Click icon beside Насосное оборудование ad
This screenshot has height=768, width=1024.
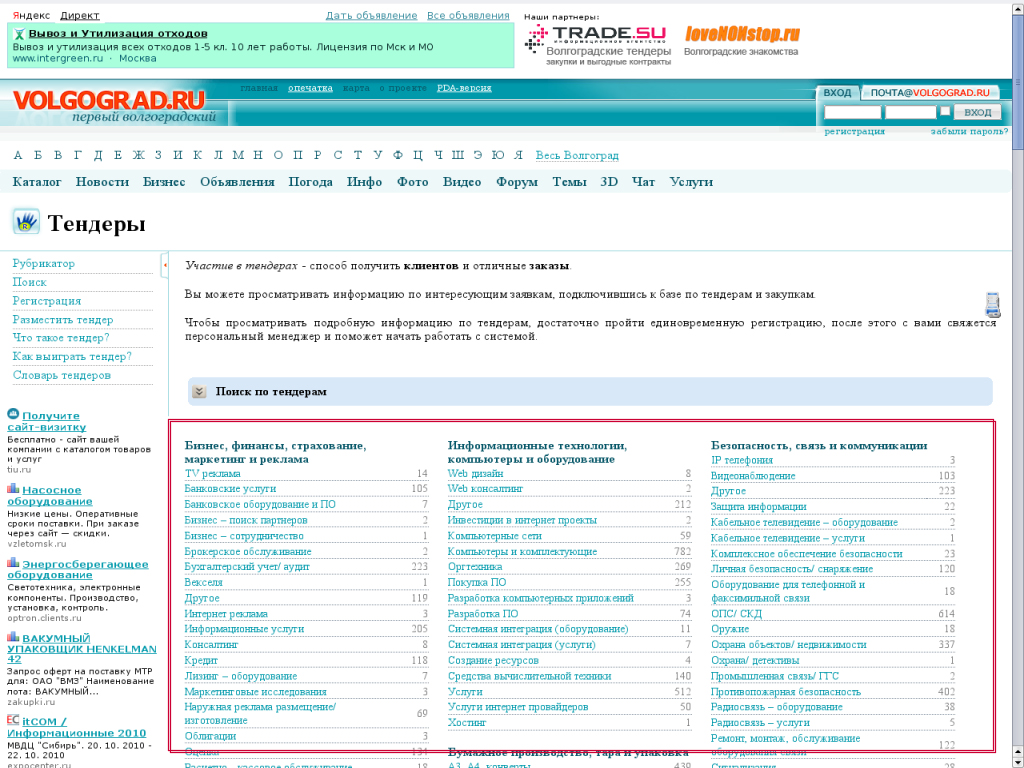(x=13, y=489)
